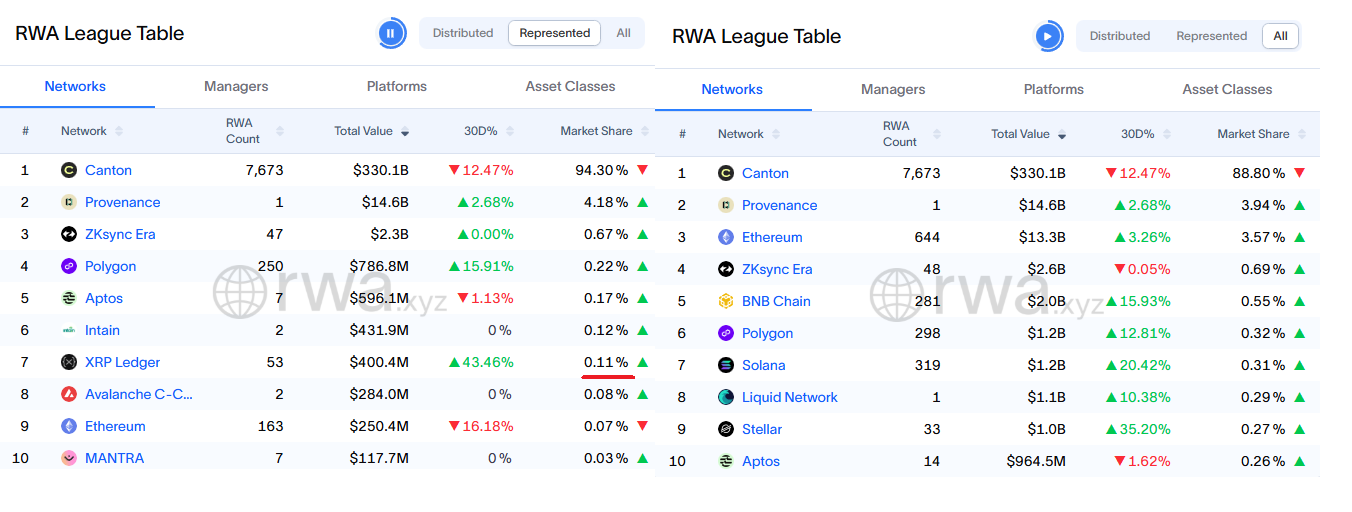Click BNB Chain logo icon
This screenshot has height=512, width=1352.
click(x=726, y=301)
